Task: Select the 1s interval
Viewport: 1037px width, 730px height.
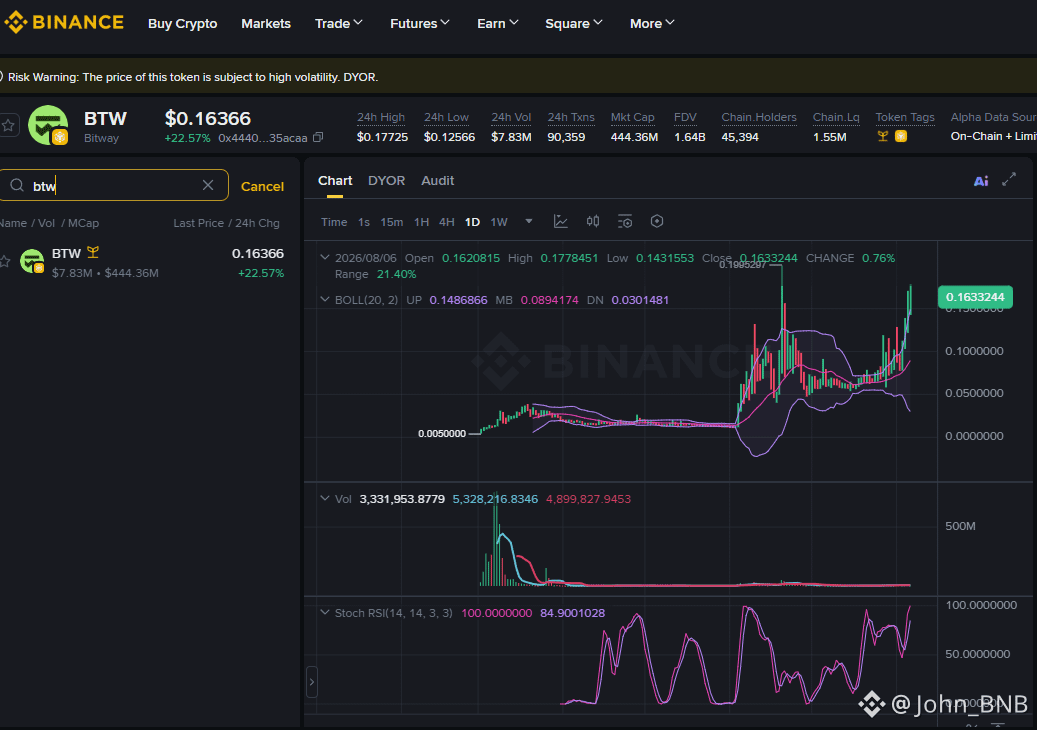Action: click(x=364, y=222)
